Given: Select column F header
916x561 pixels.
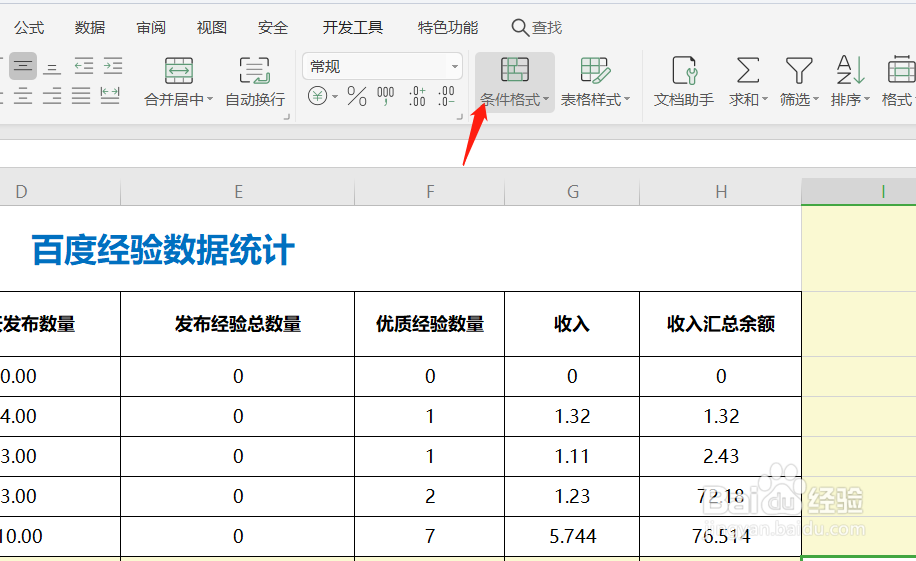Looking at the screenshot, I should pos(430,192).
